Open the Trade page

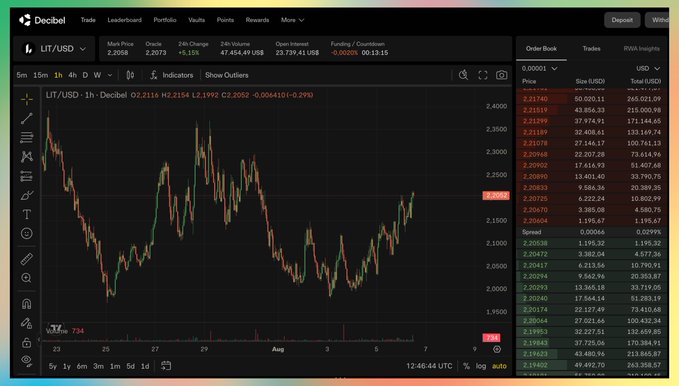click(88, 20)
